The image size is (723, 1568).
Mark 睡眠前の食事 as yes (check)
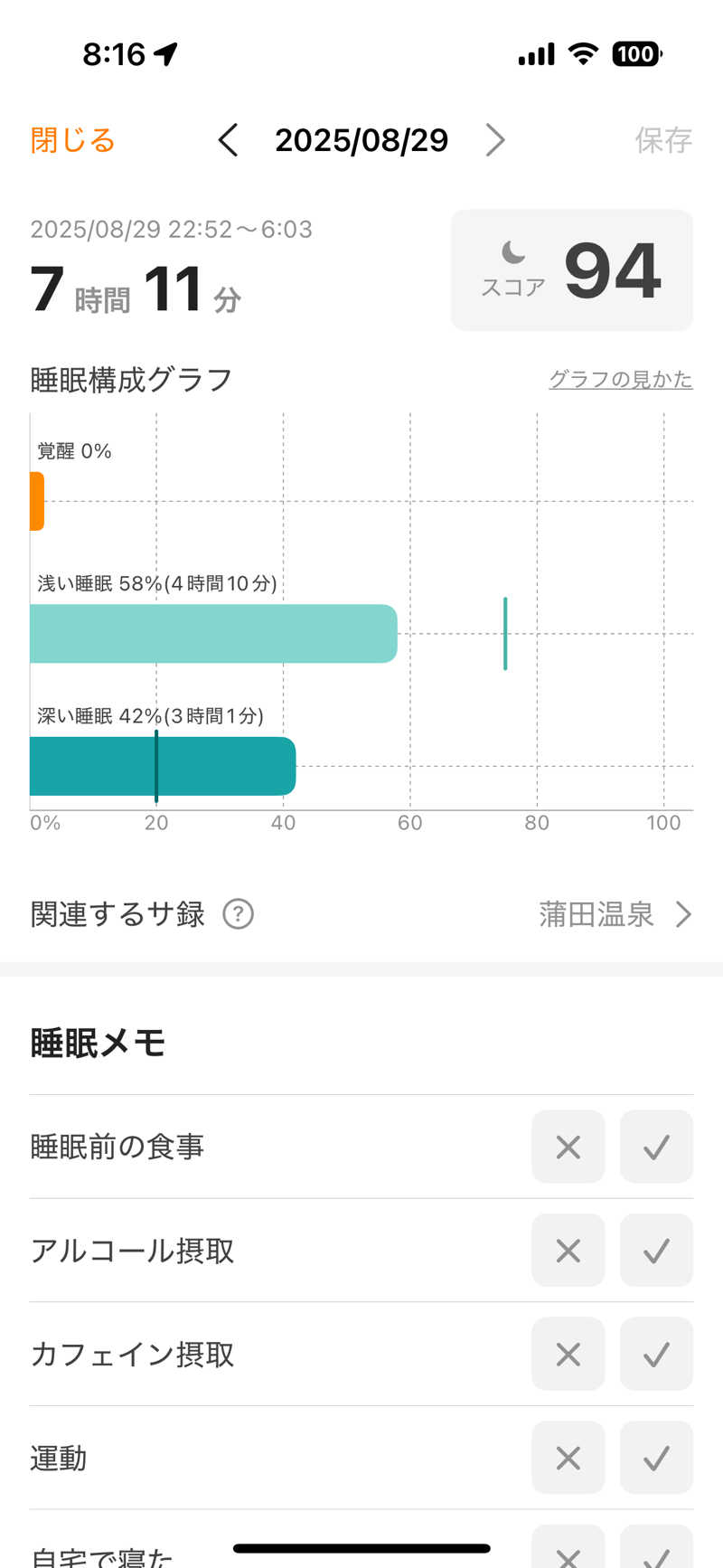coord(656,1147)
